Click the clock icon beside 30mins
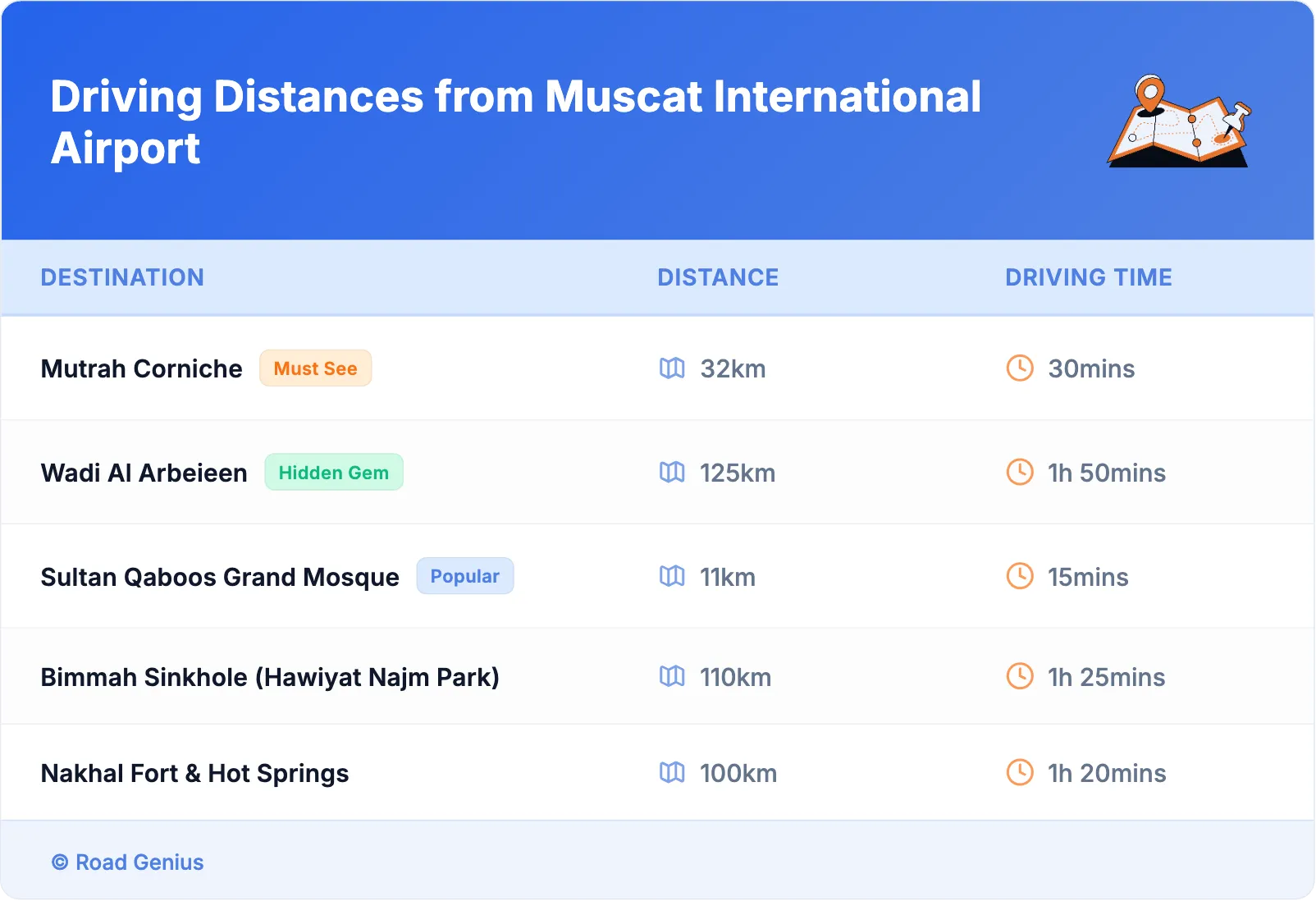 (x=1020, y=368)
